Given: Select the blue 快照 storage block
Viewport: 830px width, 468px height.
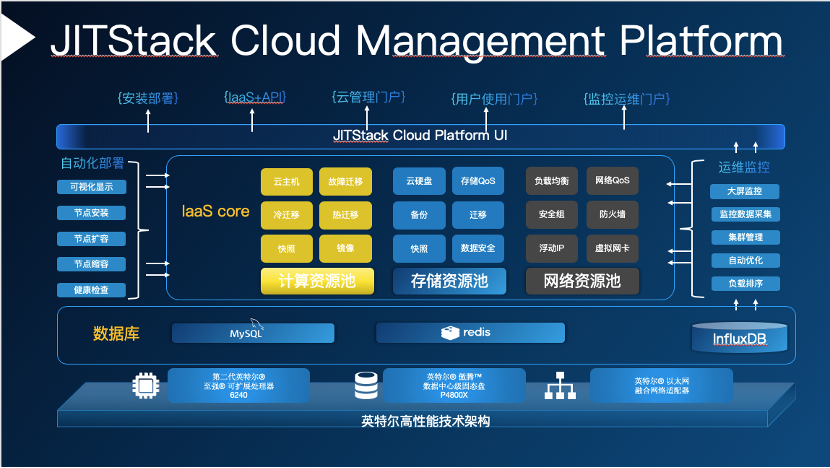Looking at the screenshot, I should coord(419,248).
